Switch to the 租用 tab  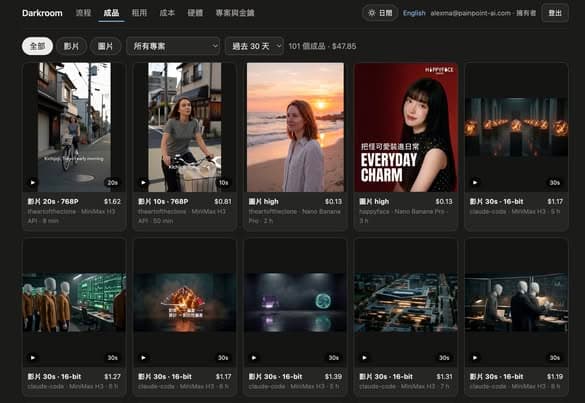tap(139, 13)
